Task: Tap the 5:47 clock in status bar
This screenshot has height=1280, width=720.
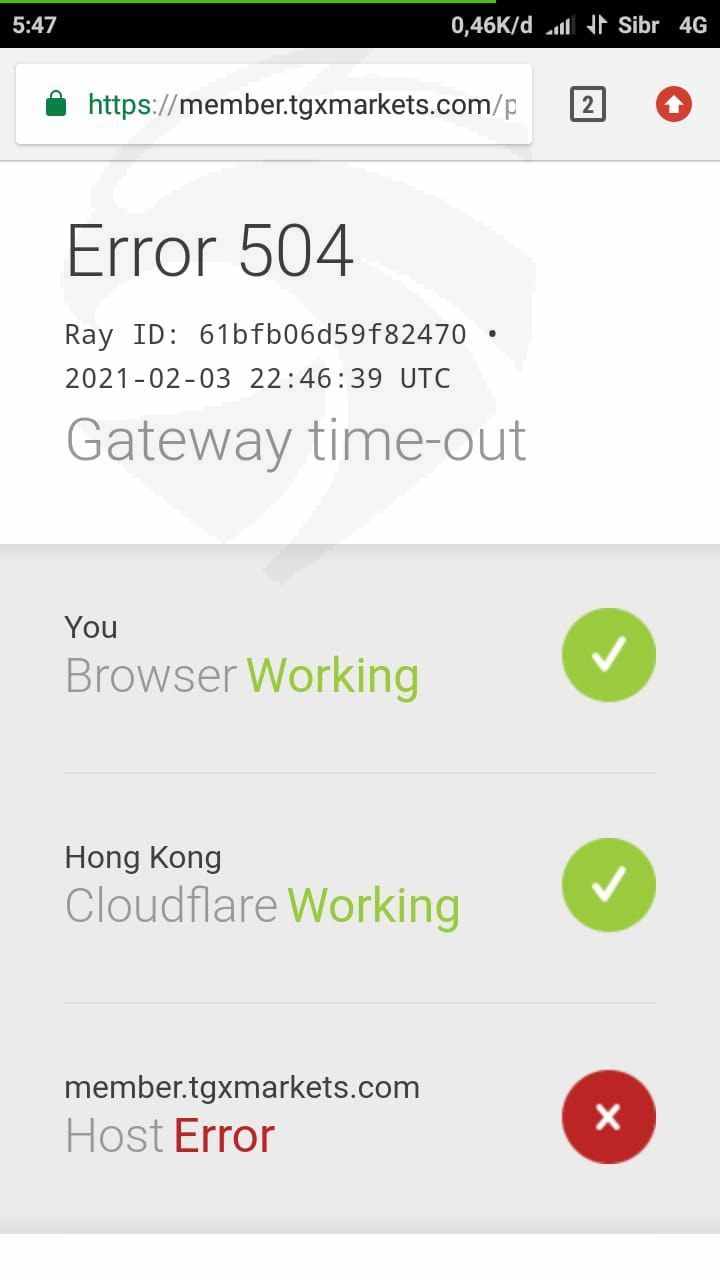Action: (x=34, y=25)
